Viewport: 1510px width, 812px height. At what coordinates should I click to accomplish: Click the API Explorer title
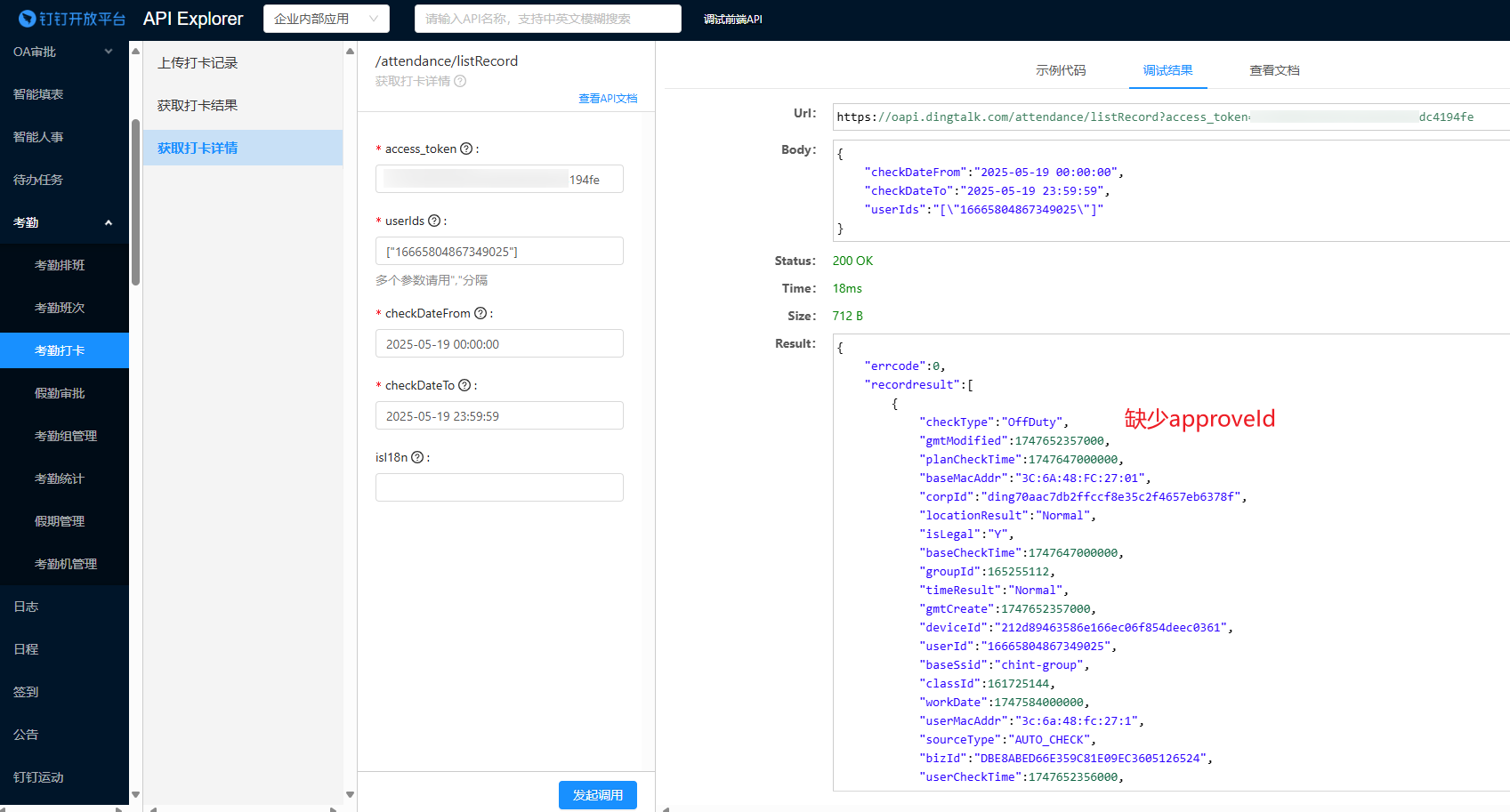click(193, 19)
